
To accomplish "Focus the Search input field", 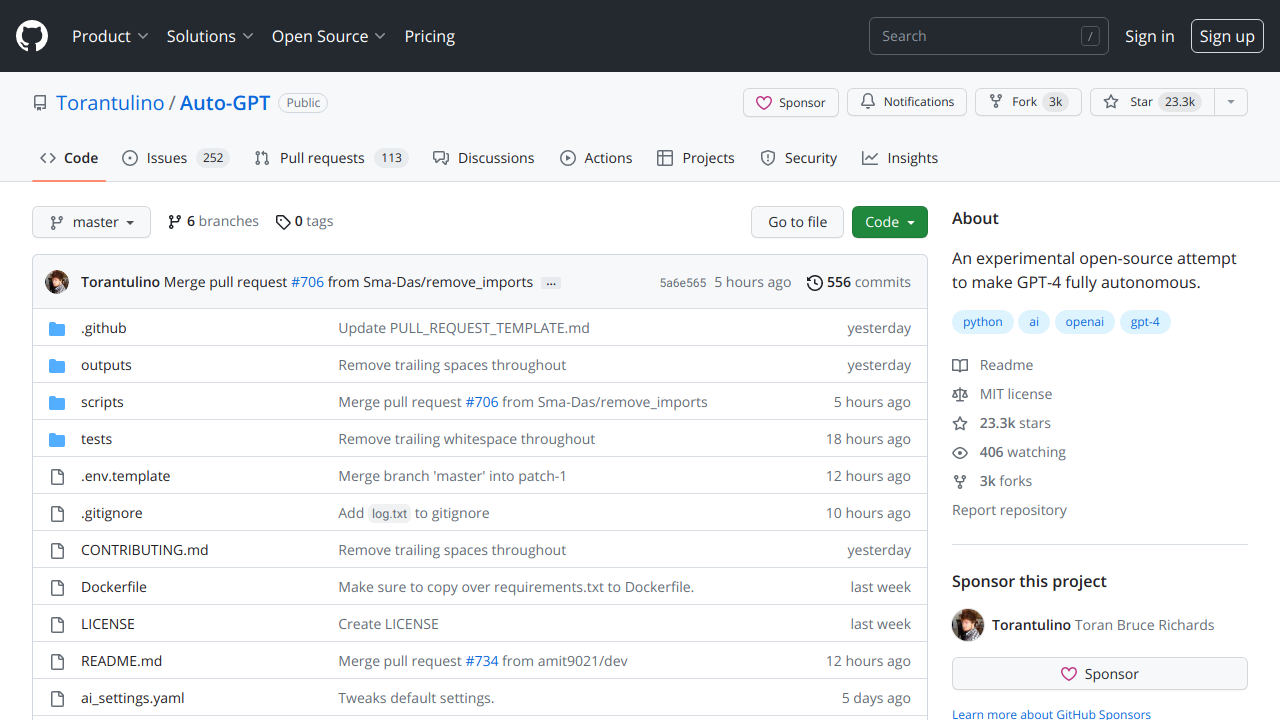I will (x=989, y=36).
